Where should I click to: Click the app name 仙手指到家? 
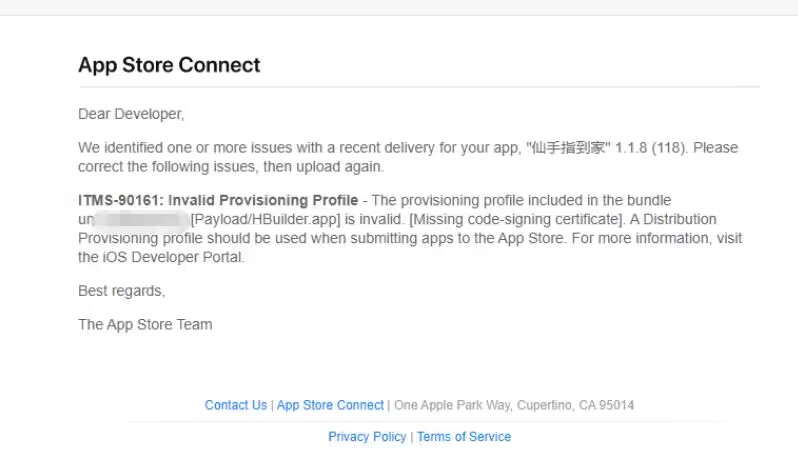pos(568,148)
